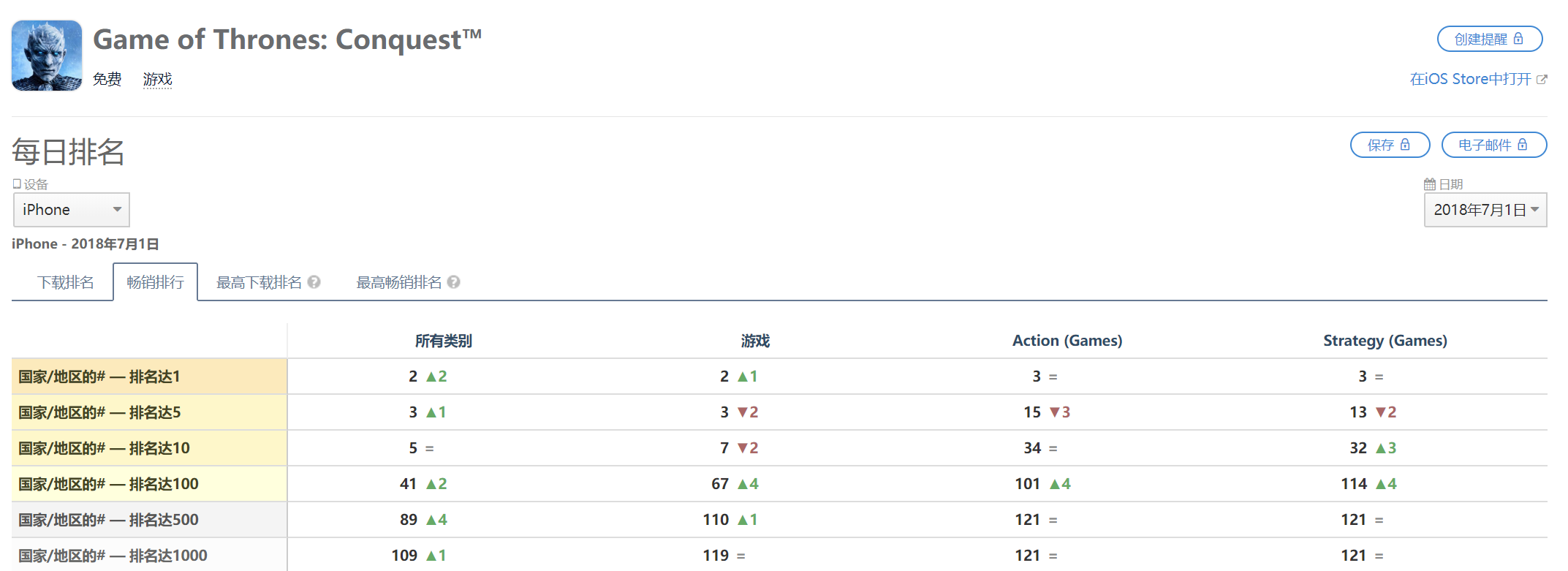The image size is (1568, 571).
Task: Click the calendar icon beside 日期
Action: coord(1430,184)
